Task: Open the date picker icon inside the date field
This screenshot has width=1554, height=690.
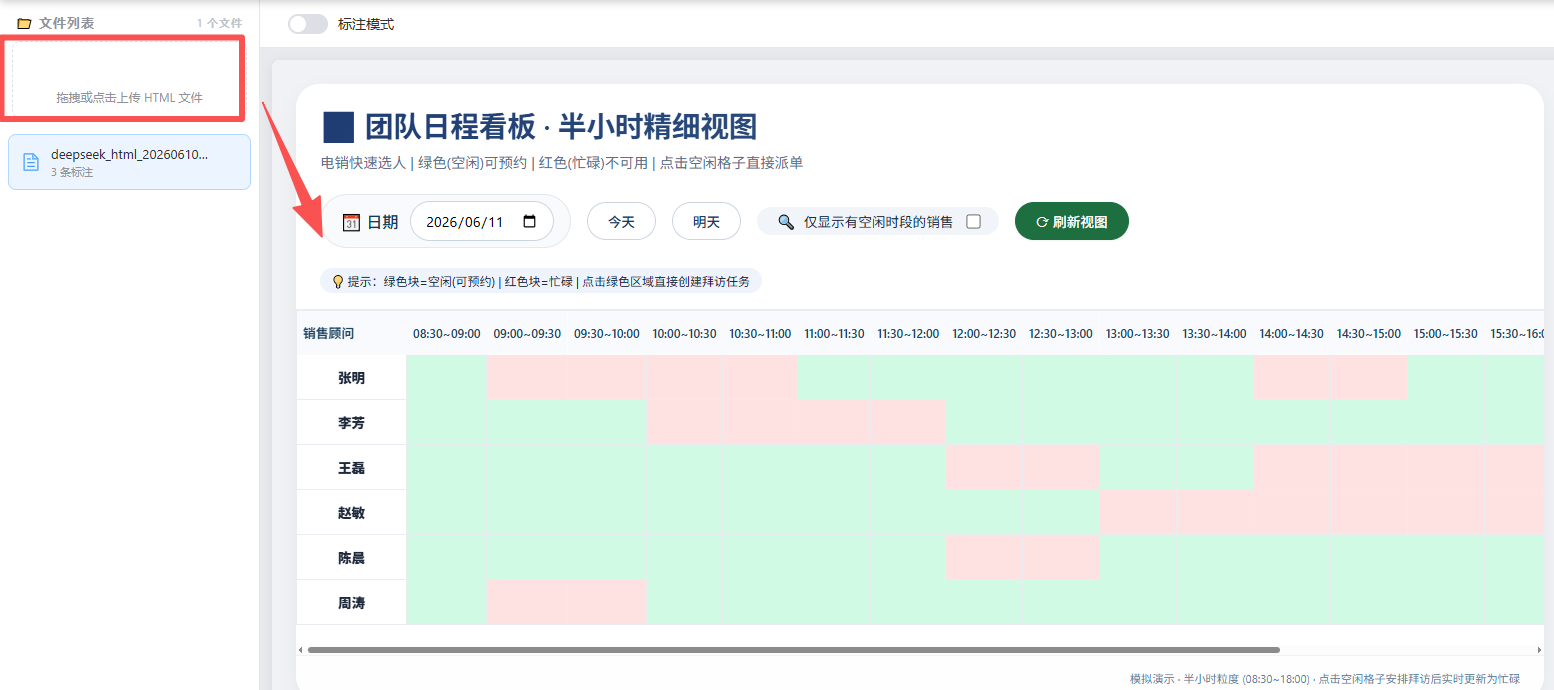Action: (530, 222)
